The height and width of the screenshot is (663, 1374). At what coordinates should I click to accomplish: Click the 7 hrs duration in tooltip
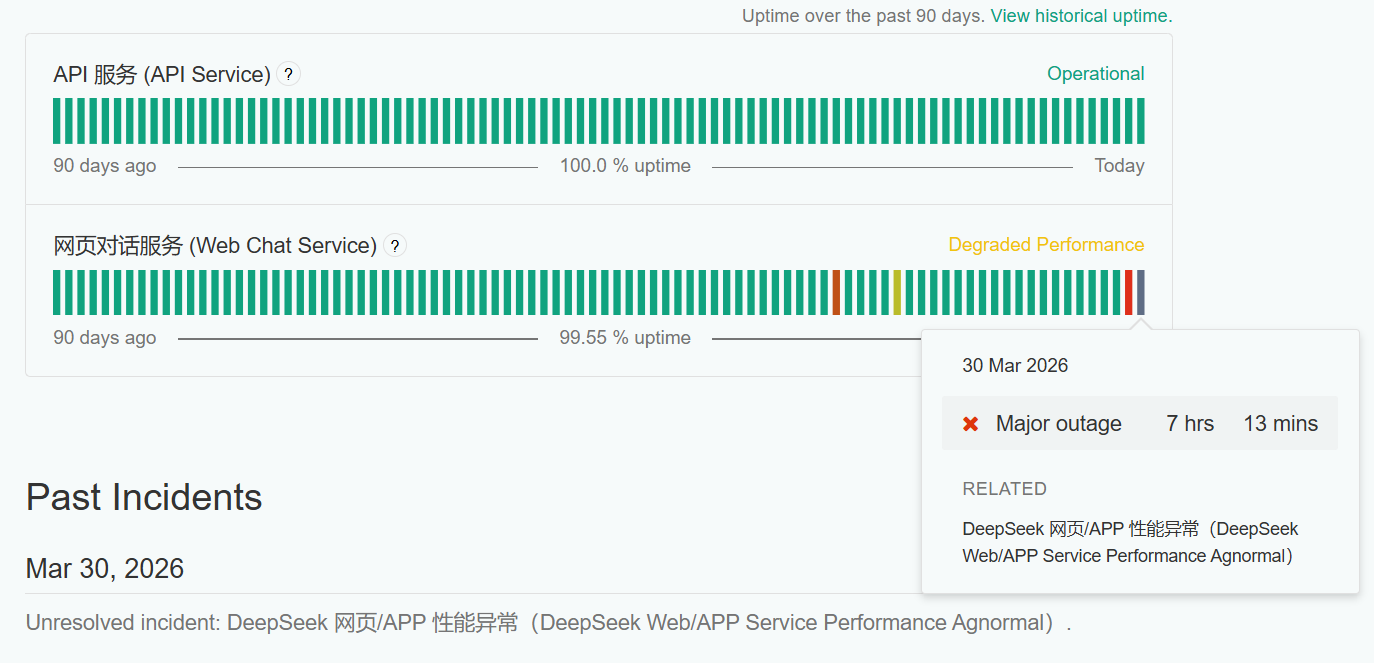[1190, 424]
